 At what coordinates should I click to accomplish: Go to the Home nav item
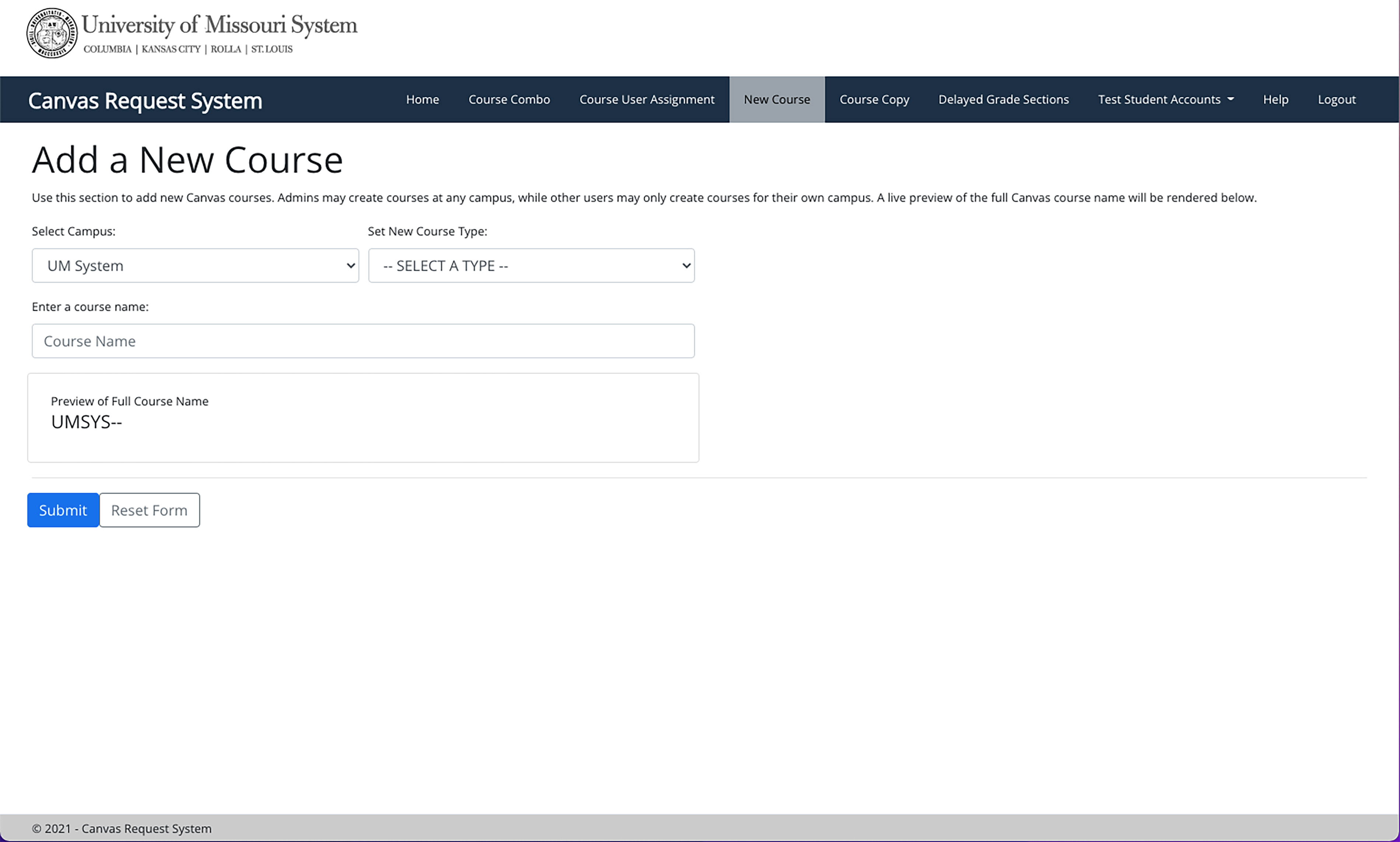click(422, 99)
